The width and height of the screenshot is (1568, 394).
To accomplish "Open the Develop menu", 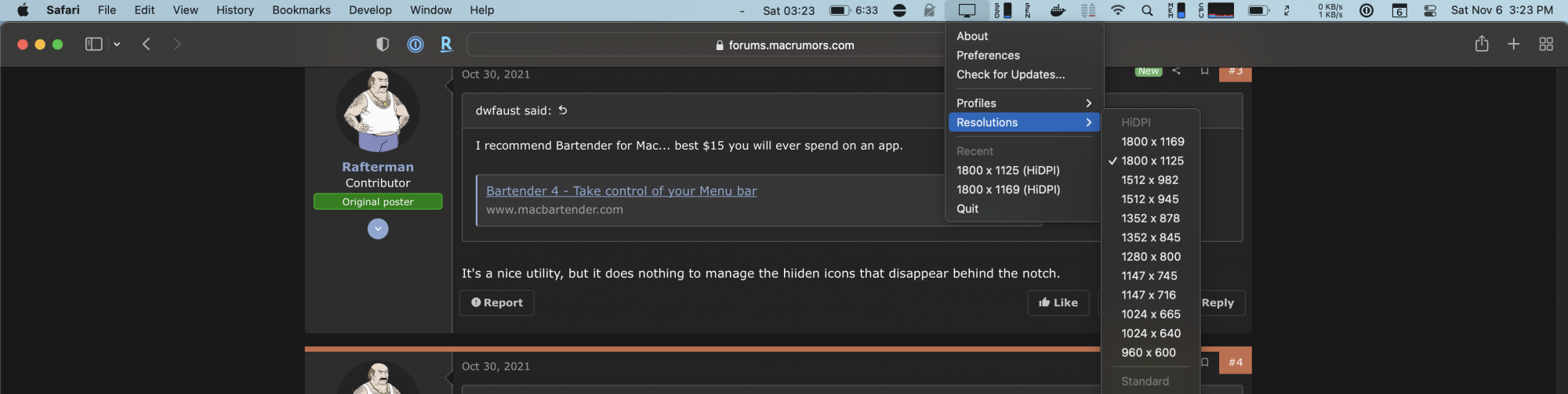I will 370,10.
